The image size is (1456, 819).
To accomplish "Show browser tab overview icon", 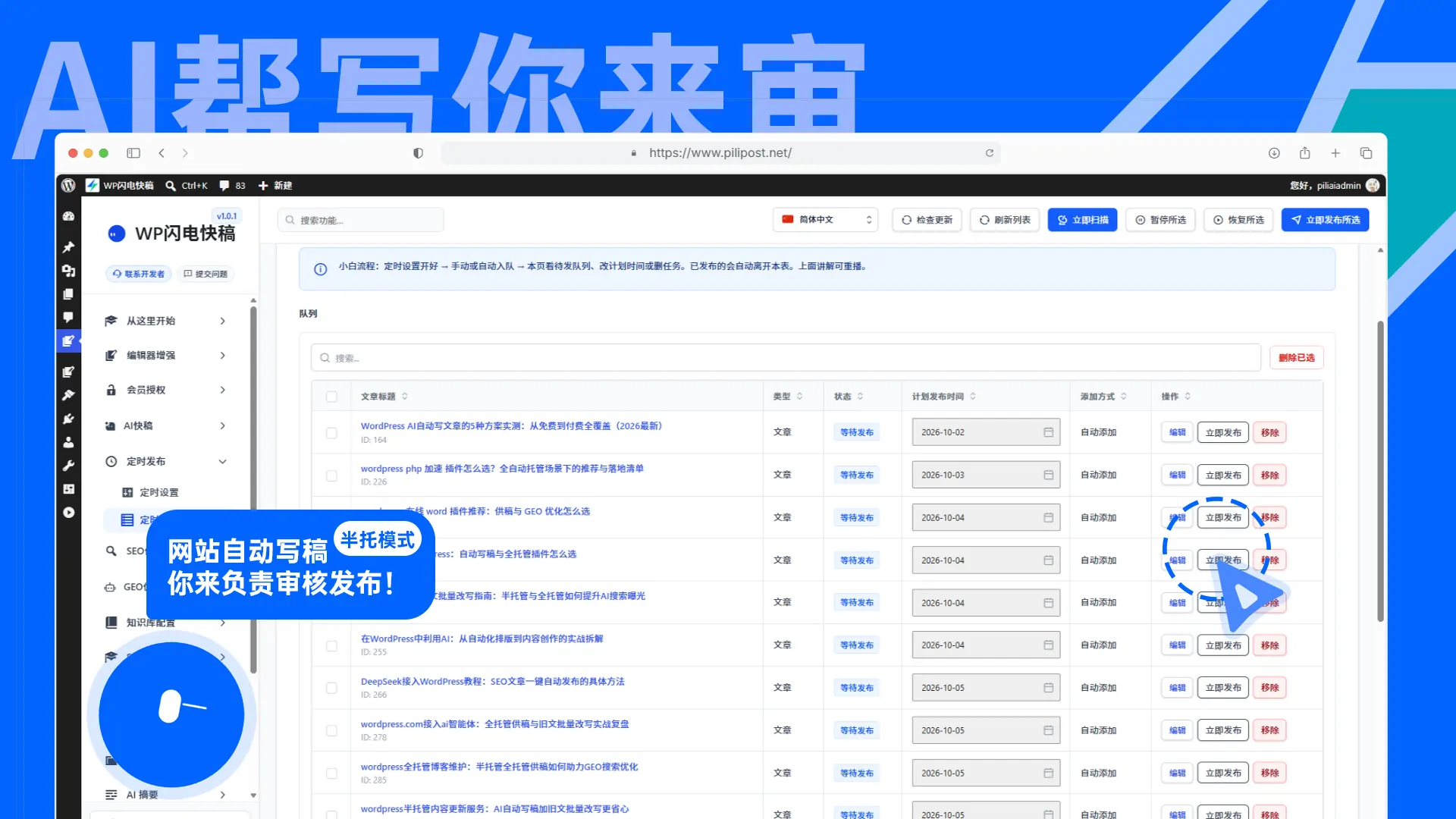I will (1367, 153).
